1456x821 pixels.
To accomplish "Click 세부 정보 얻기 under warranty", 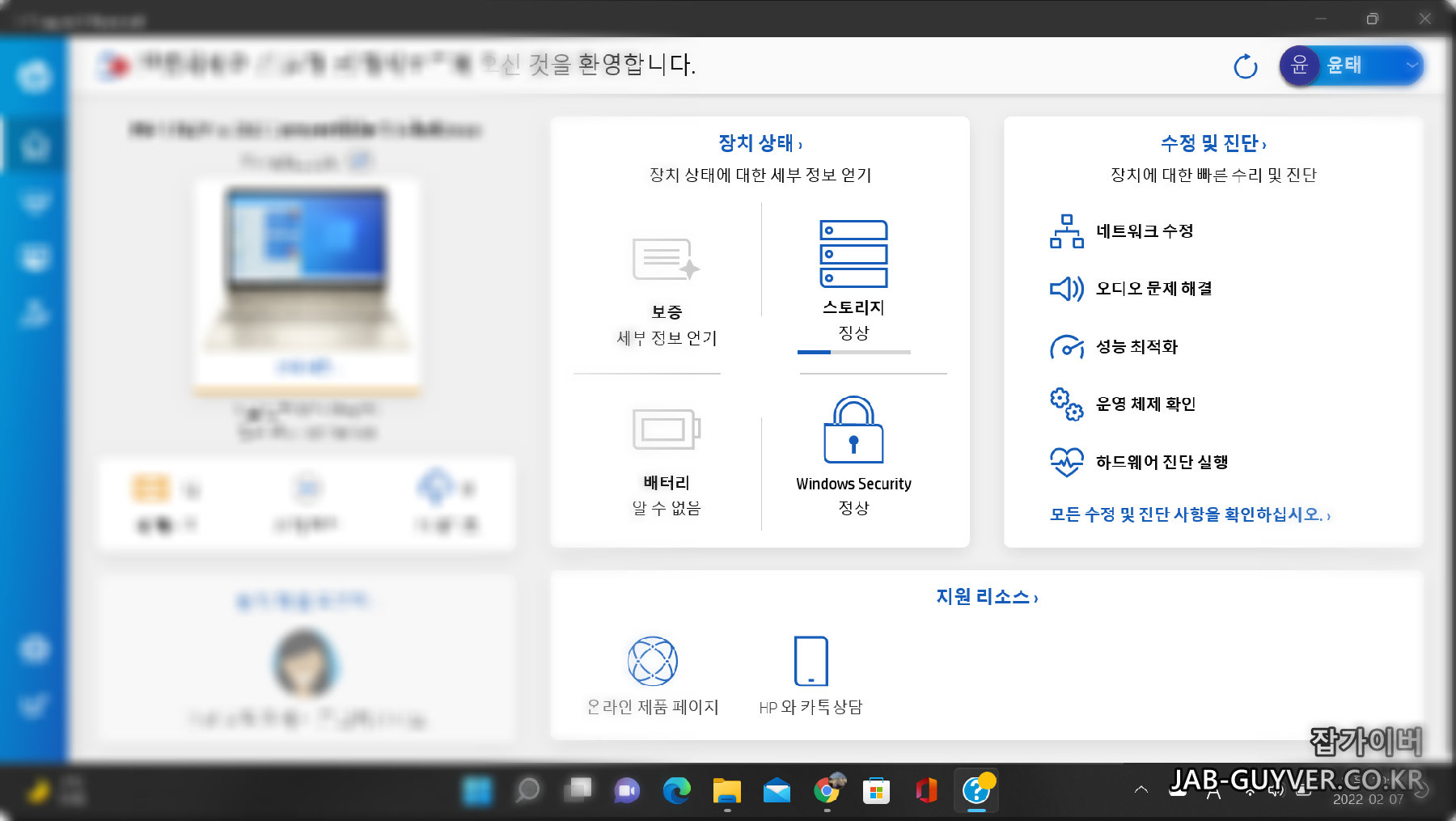I will click(x=665, y=339).
